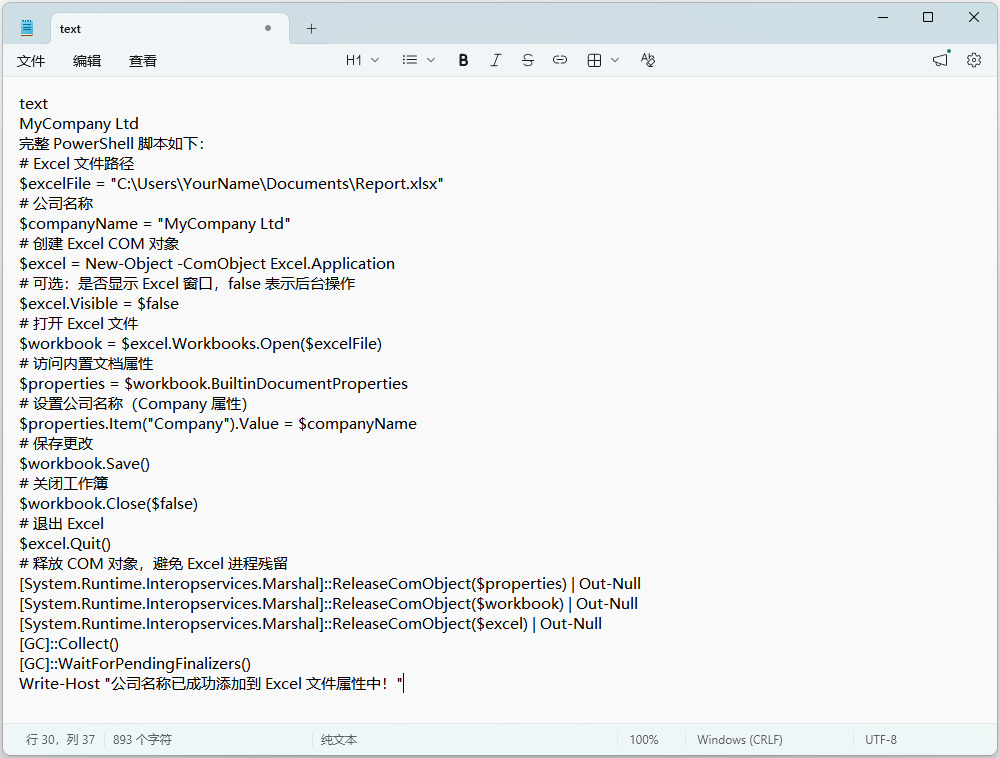Image resolution: width=1000 pixels, height=758 pixels.
Task: Click the unsaved dot on text tab
Action: pos(268,28)
